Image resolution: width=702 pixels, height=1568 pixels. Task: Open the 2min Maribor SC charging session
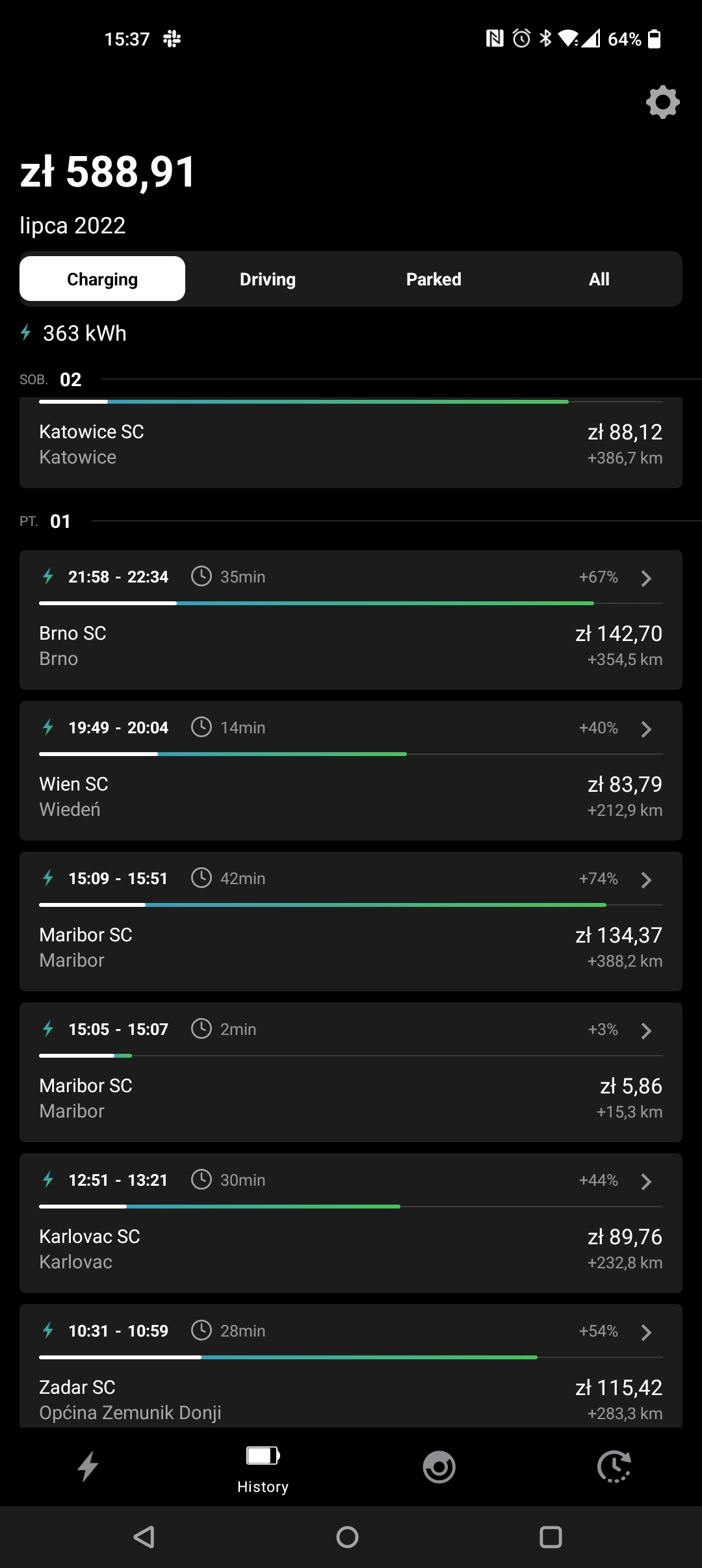pyautogui.click(x=351, y=1072)
